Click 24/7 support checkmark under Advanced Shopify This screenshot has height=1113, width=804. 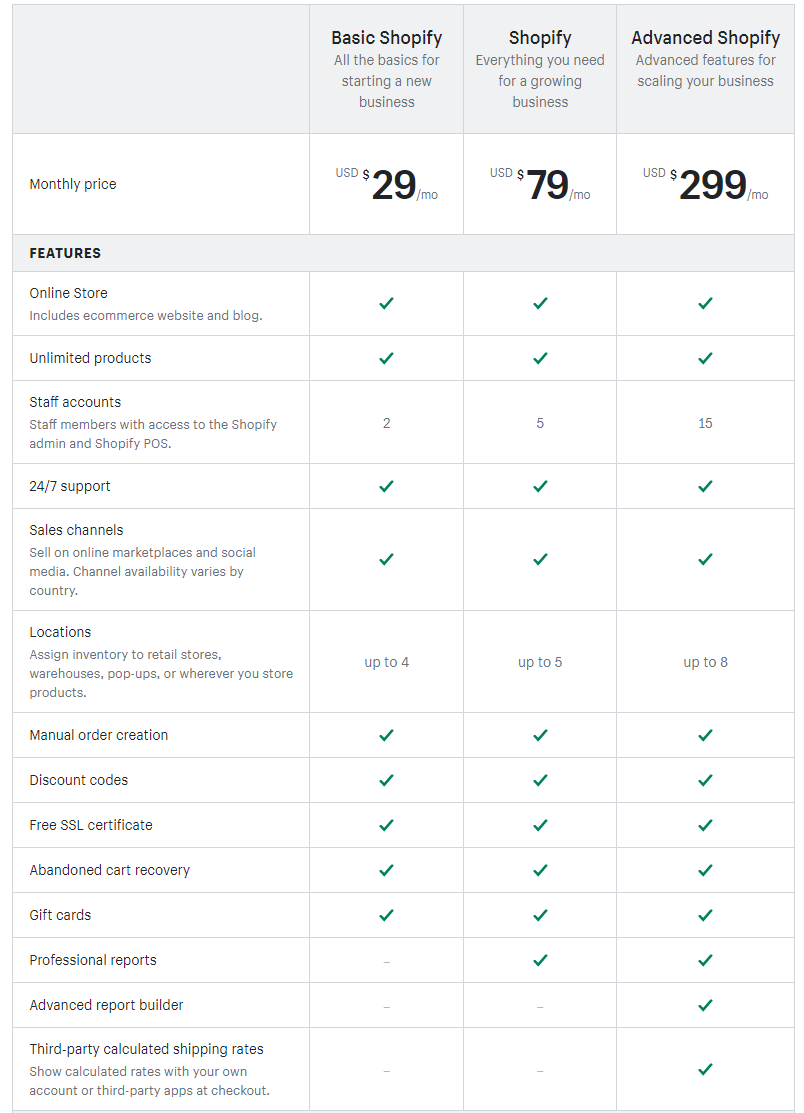click(x=705, y=486)
